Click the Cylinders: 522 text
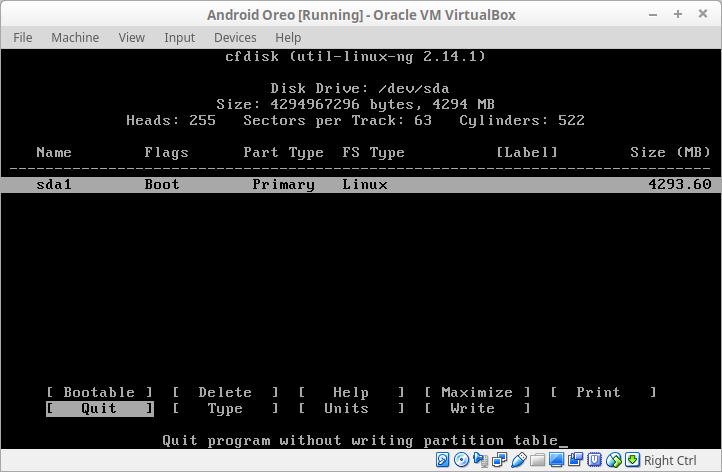Image resolution: width=722 pixels, height=472 pixels. tap(522, 121)
